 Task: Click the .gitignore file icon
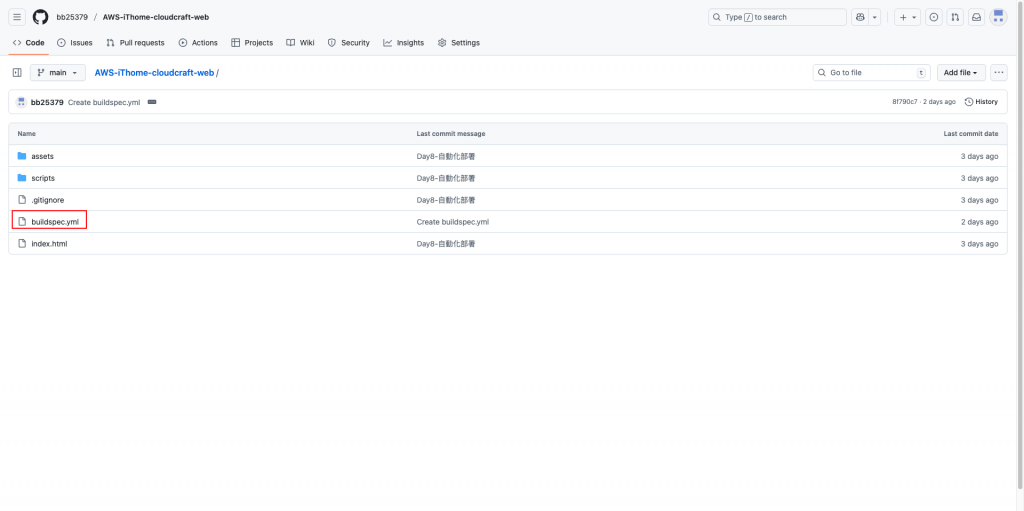pyautogui.click(x=22, y=200)
